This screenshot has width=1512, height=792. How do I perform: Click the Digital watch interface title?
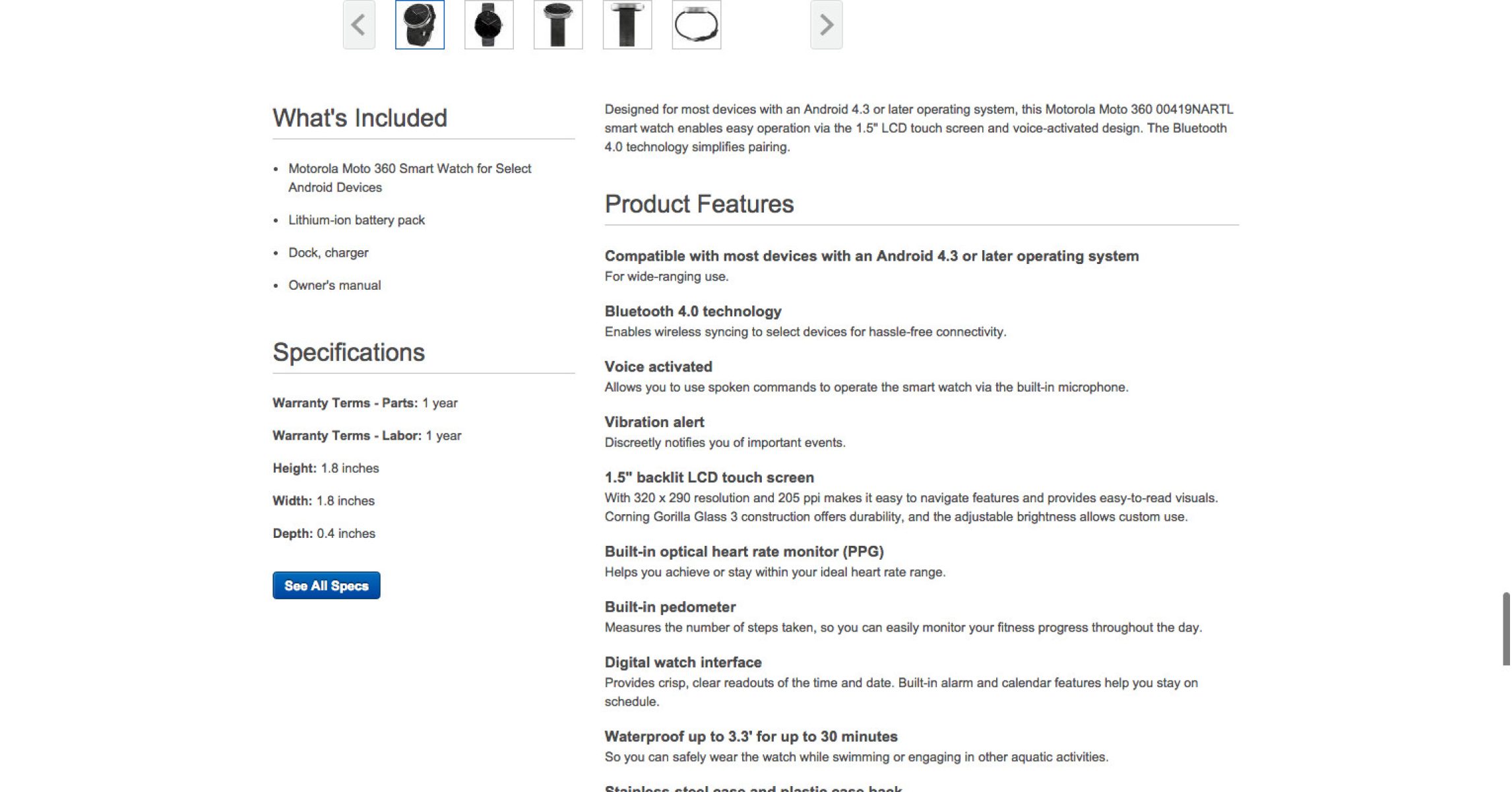point(683,663)
